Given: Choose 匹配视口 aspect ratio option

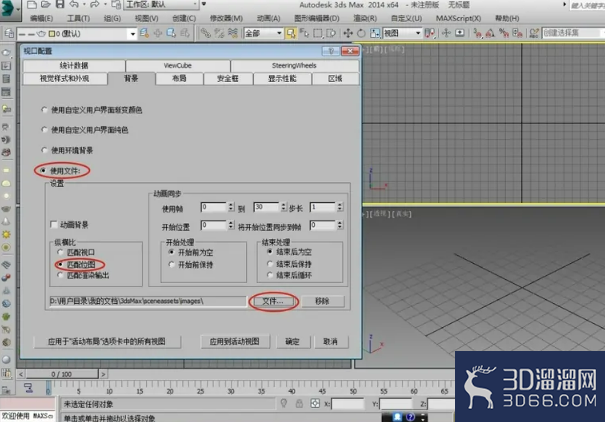Looking at the screenshot, I should (60, 252).
